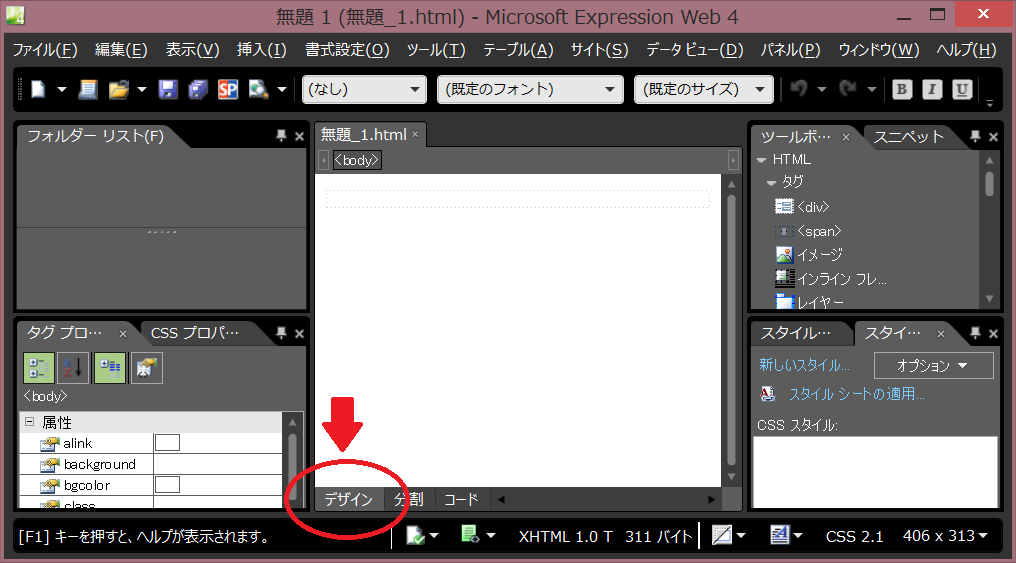Click the Visual Aids status bar icon
1016x563 pixels.
(x=722, y=535)
